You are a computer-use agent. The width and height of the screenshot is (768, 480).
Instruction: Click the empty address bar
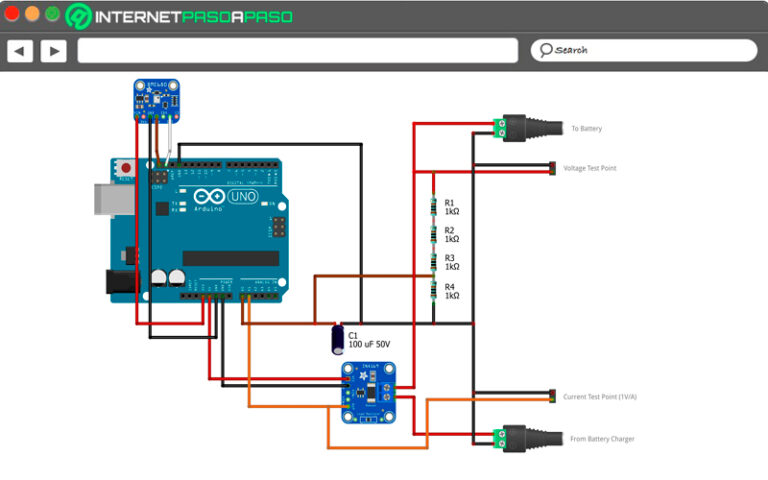[298, 50]
